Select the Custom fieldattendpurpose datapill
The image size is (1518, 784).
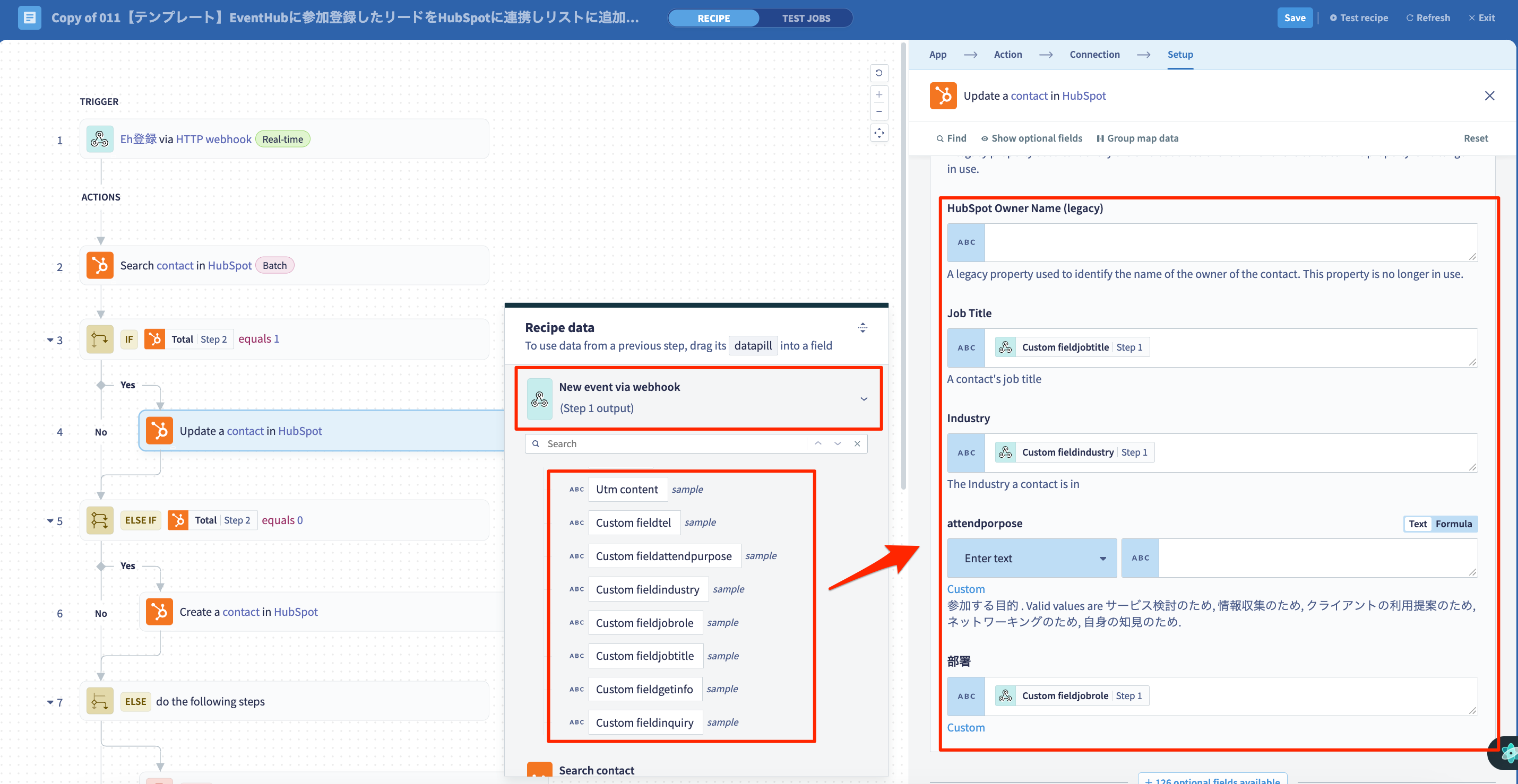[663, 556]
